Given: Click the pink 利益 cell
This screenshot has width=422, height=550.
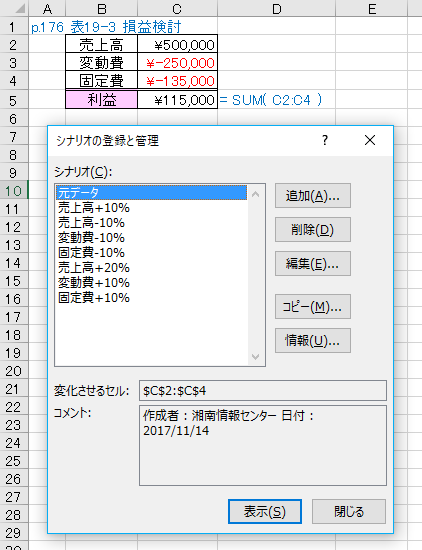Looking at the screenshot, I should 101,100.
